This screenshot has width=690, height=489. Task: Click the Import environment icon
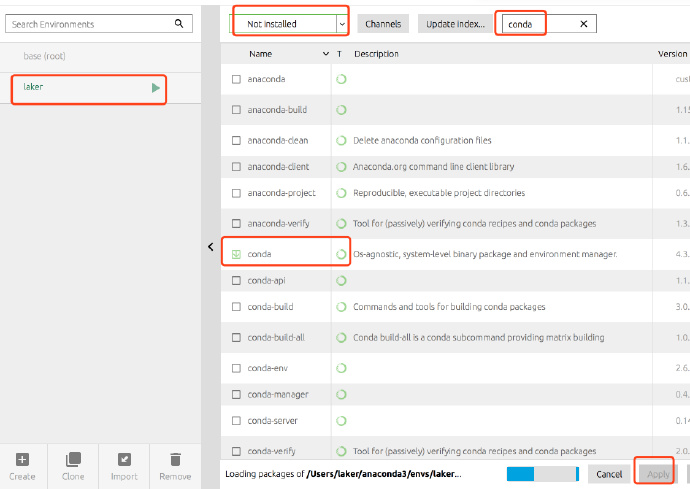[124, 460]
